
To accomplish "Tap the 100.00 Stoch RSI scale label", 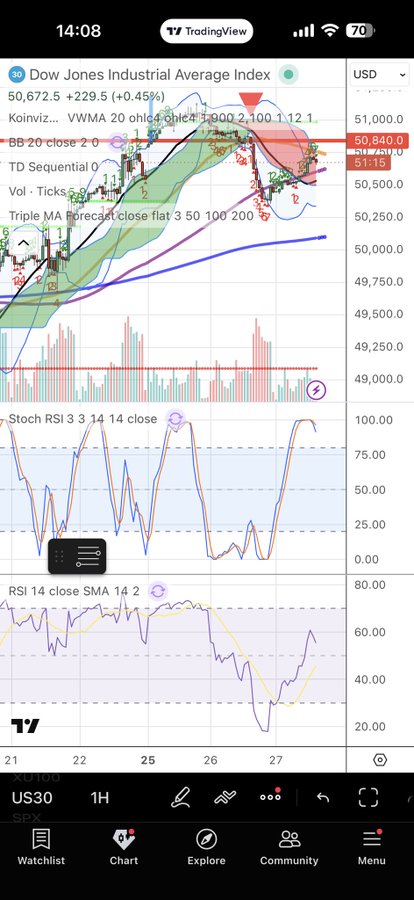I will coord(374,420).
